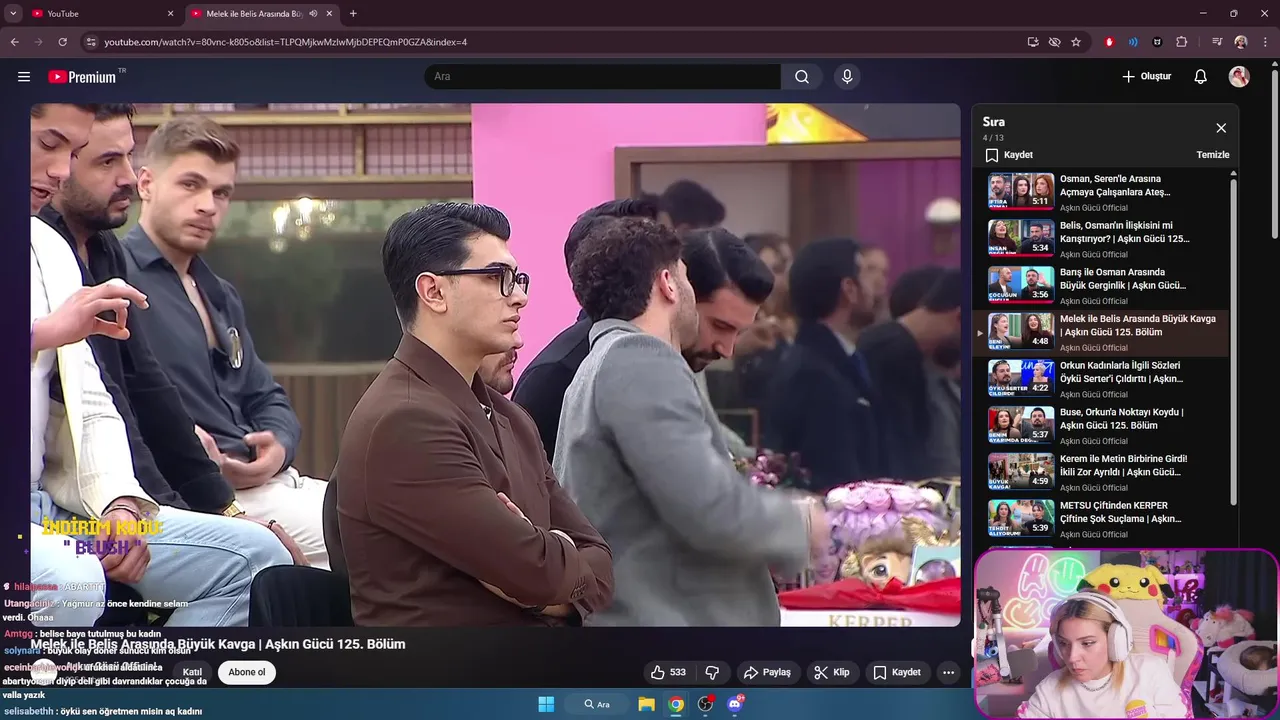Open the Extensions puzzle menu
The height and width of the screenshot is (720, 1280).
(x=1182, y=42)
